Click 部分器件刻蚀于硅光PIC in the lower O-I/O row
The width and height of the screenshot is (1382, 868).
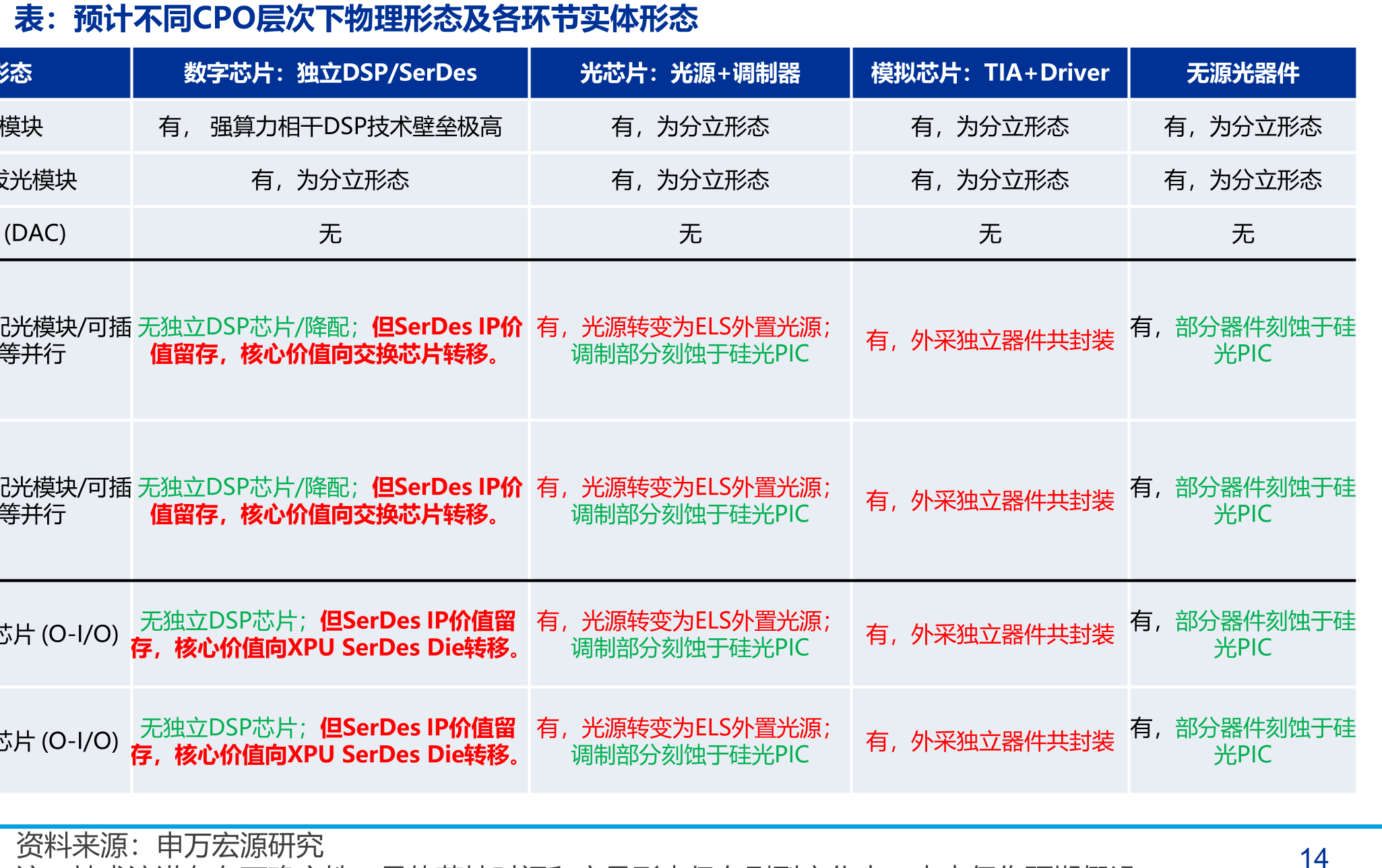pyautogui.click(x=1243, y=741)
